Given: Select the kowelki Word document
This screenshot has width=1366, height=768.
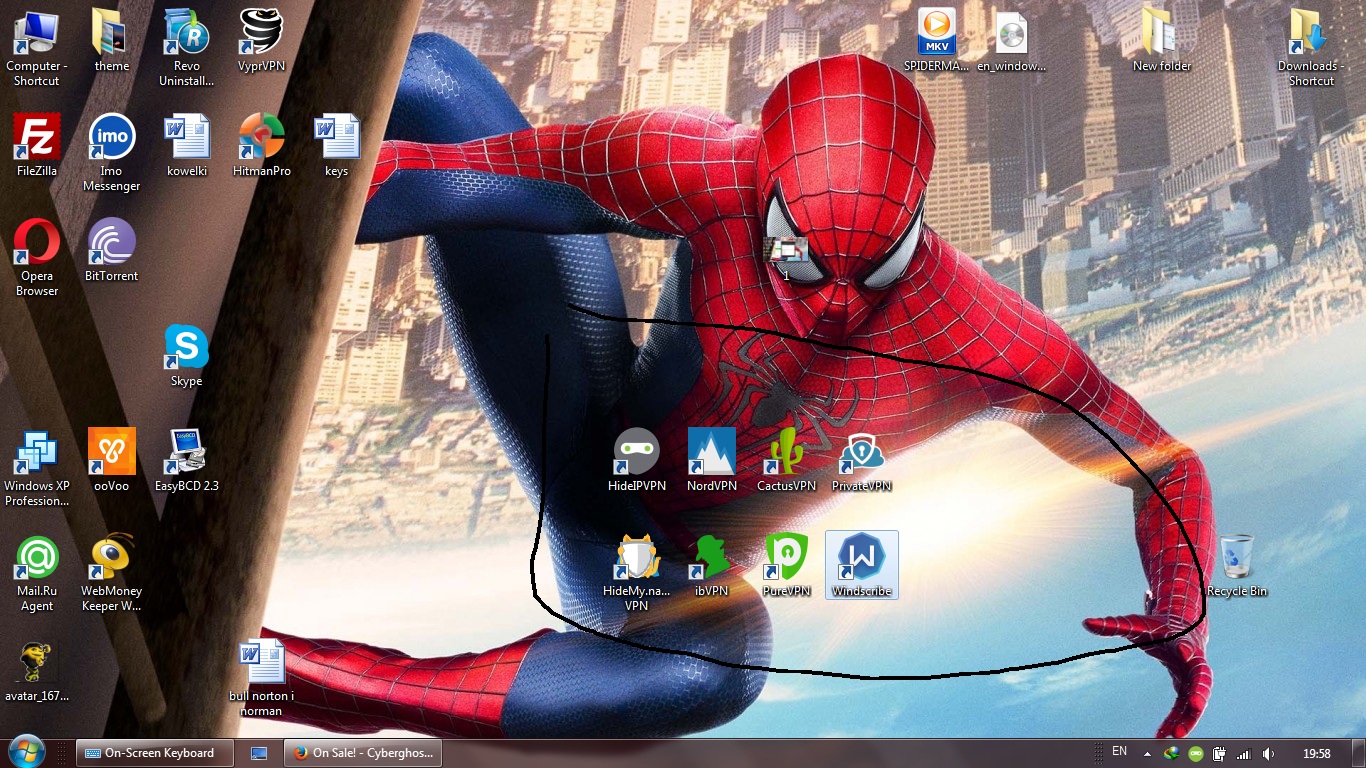Looking at the screenshot, I should (187, 145).
